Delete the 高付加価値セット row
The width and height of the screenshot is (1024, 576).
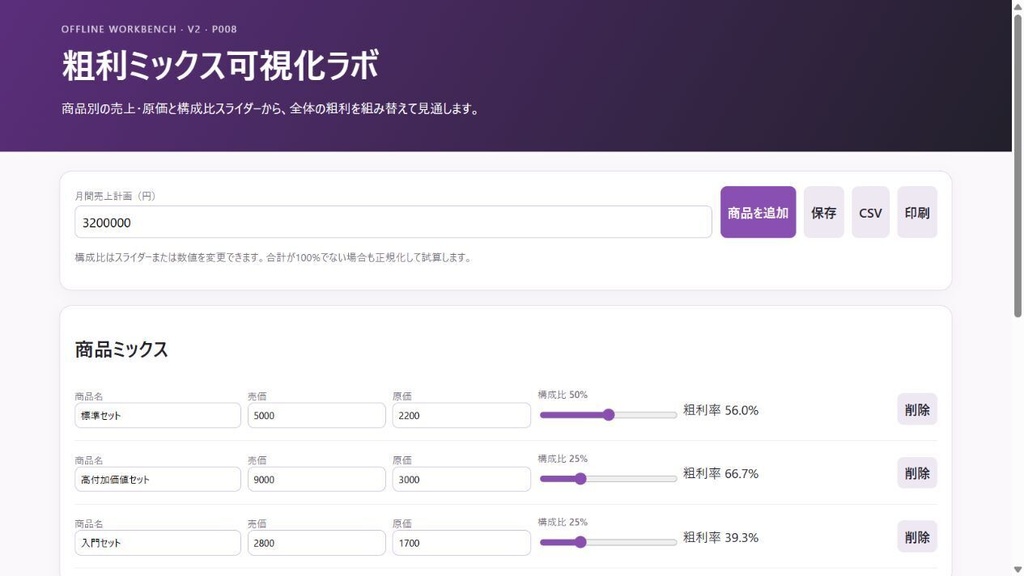(917, 473)
